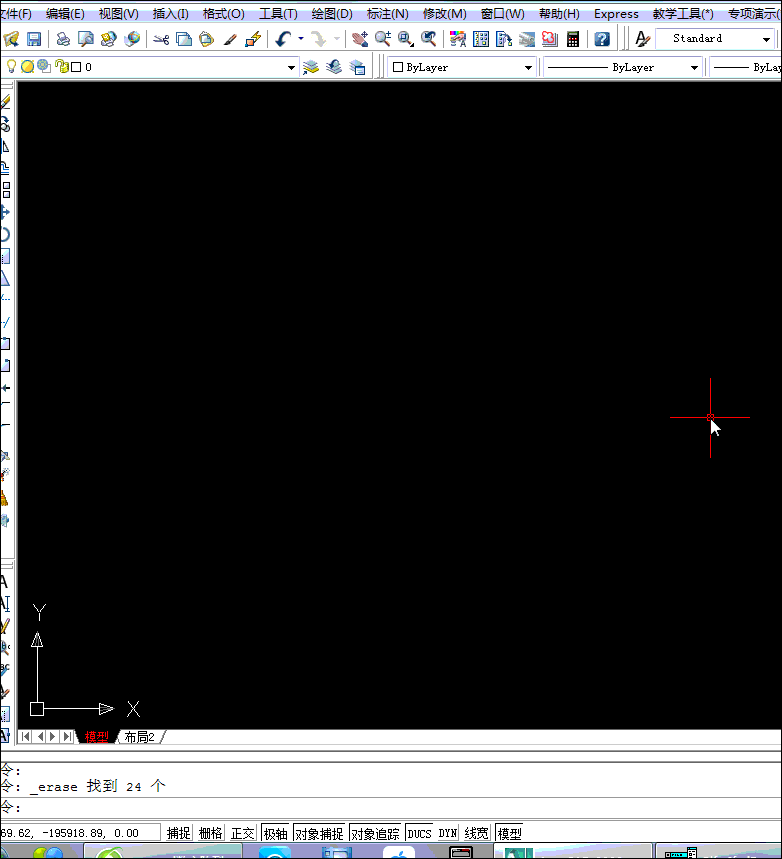Open the ByLayer linetype dropdown
Viewport: 782px width, 859px height.
694,68
